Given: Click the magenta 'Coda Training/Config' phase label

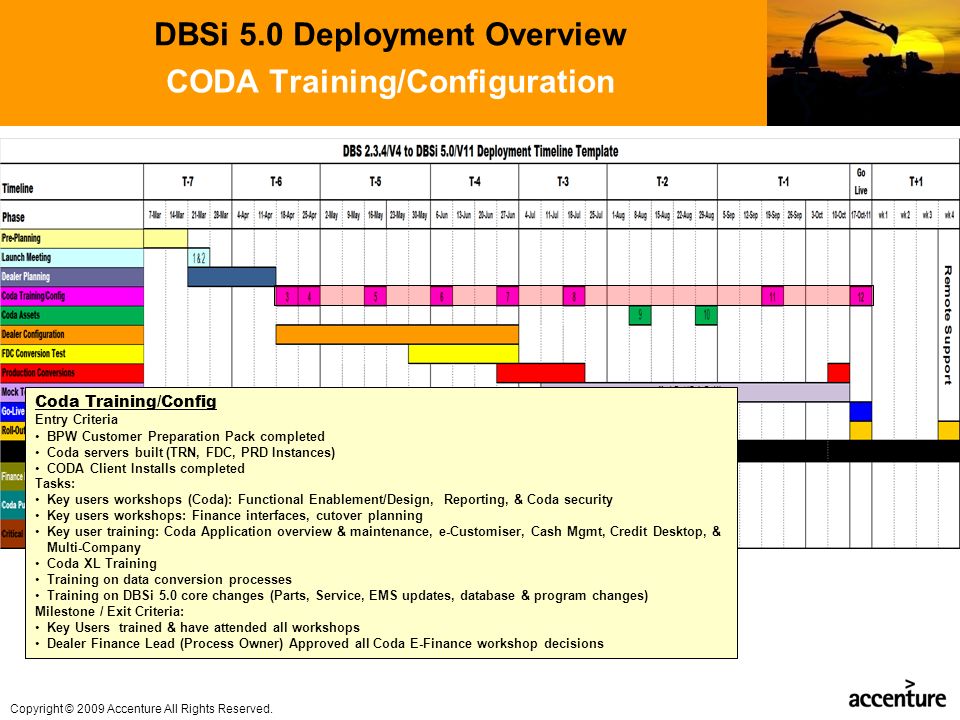Looking at the screenshot, I should pos(72,296).
